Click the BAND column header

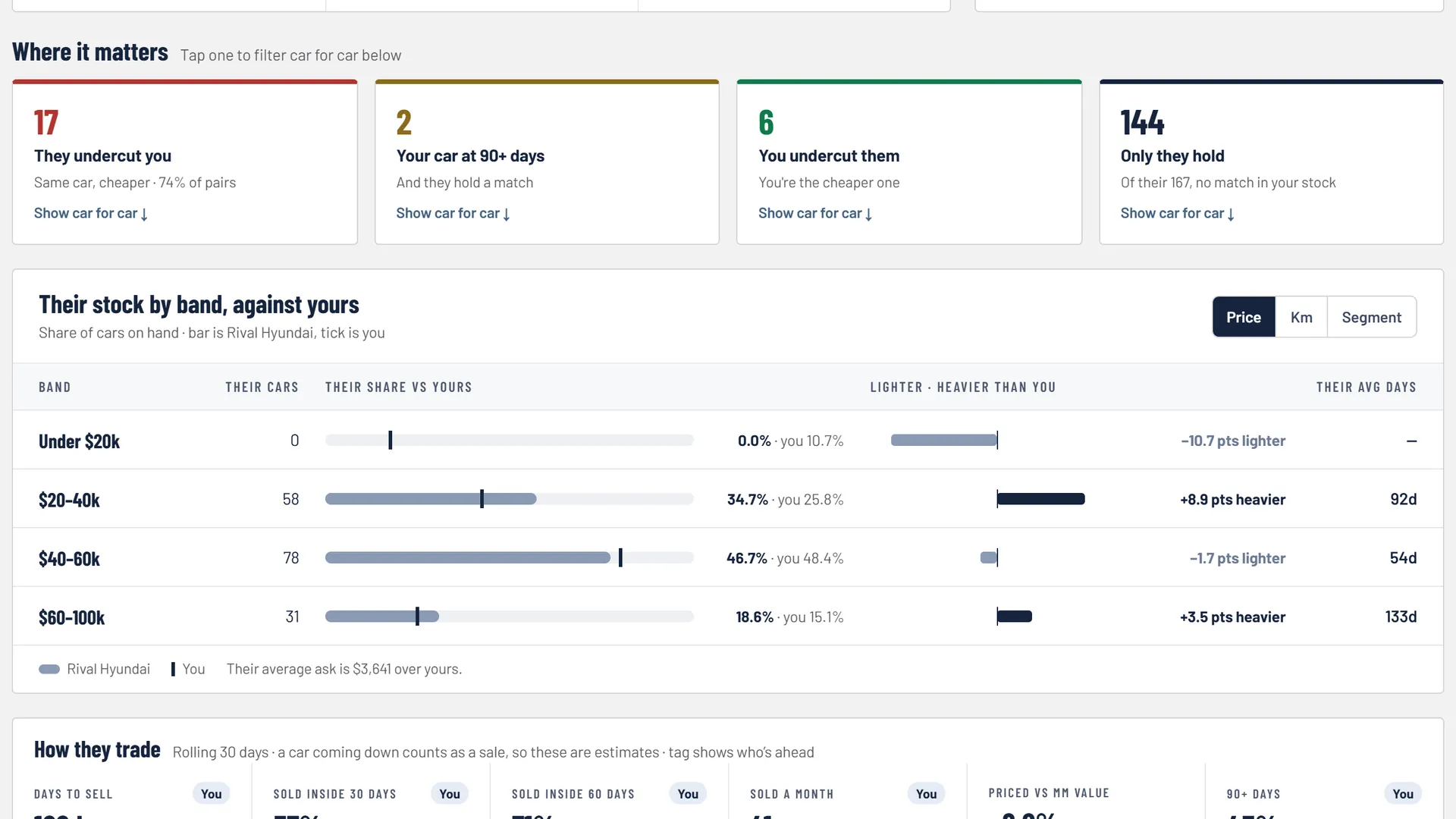click(55, 388)
